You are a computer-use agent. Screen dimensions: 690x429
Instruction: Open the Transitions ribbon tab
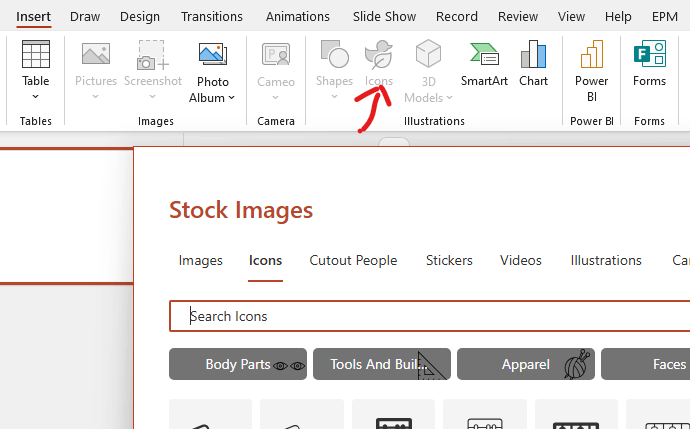pos(212,17)
